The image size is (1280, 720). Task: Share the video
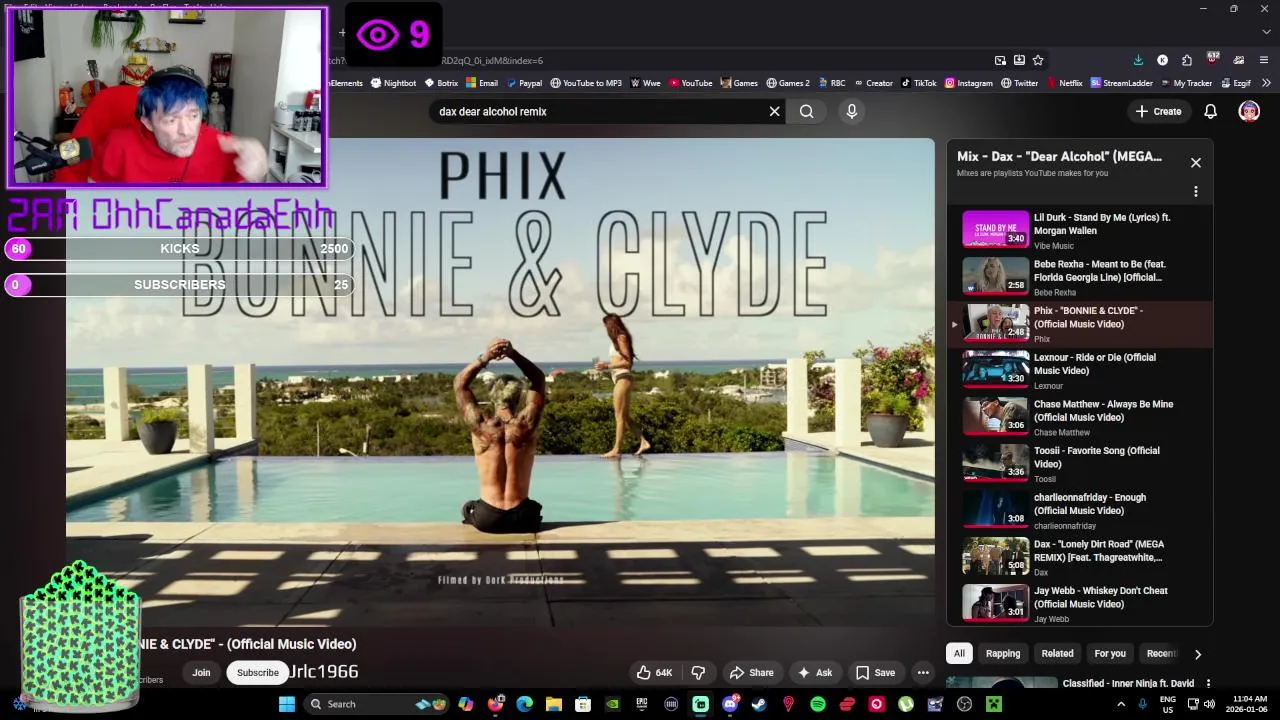click(x=752, y=672)
